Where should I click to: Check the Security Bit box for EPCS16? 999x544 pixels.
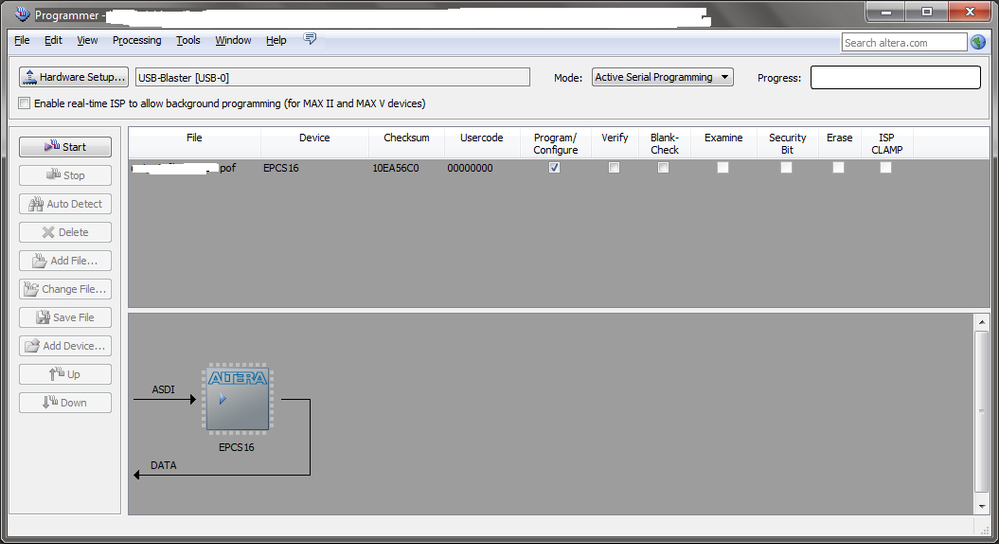click(x=786, y=168)
